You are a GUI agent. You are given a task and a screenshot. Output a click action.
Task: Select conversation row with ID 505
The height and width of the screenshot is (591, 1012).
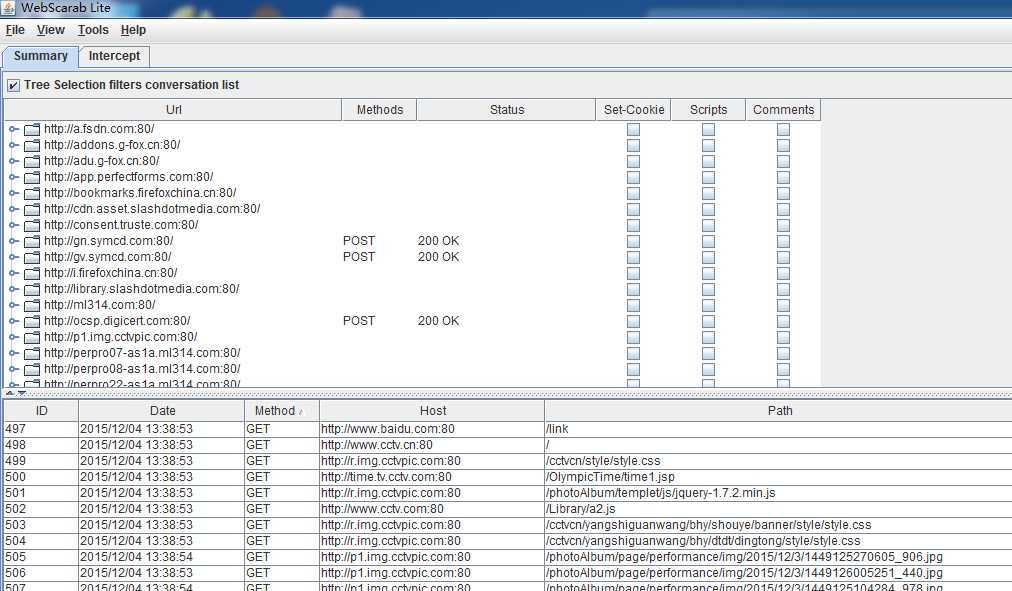click(508, 557)
